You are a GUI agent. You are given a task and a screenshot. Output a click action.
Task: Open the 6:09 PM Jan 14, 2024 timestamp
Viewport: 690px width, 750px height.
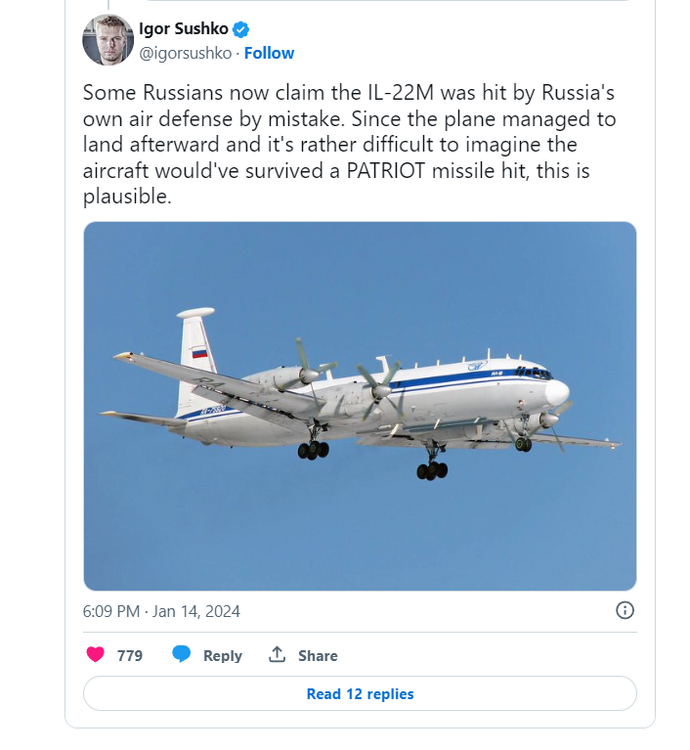click(x=161, y=611)
